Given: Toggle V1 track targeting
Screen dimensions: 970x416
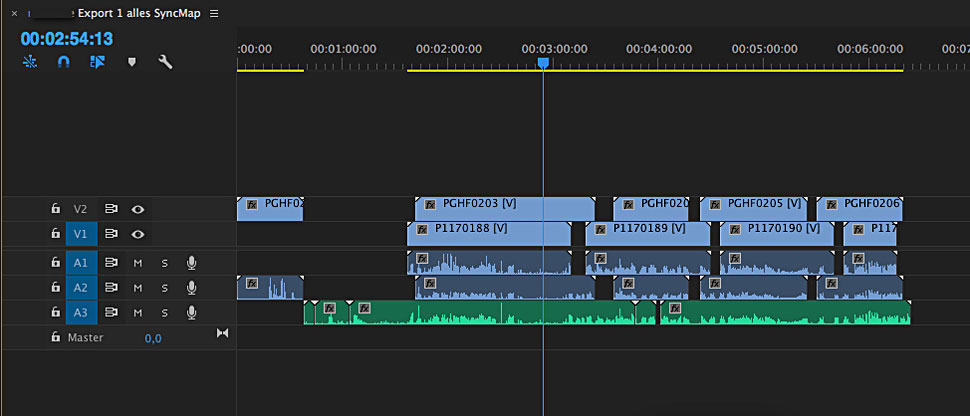Looking at the screenshot, I should pyautogui.click(x=81, y=234).
